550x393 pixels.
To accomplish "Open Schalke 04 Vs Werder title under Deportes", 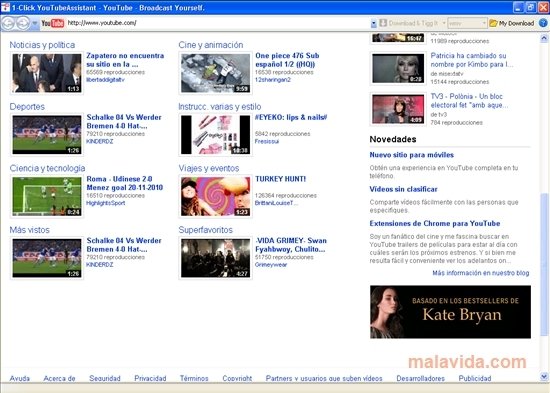I will (x=124, y=122).
